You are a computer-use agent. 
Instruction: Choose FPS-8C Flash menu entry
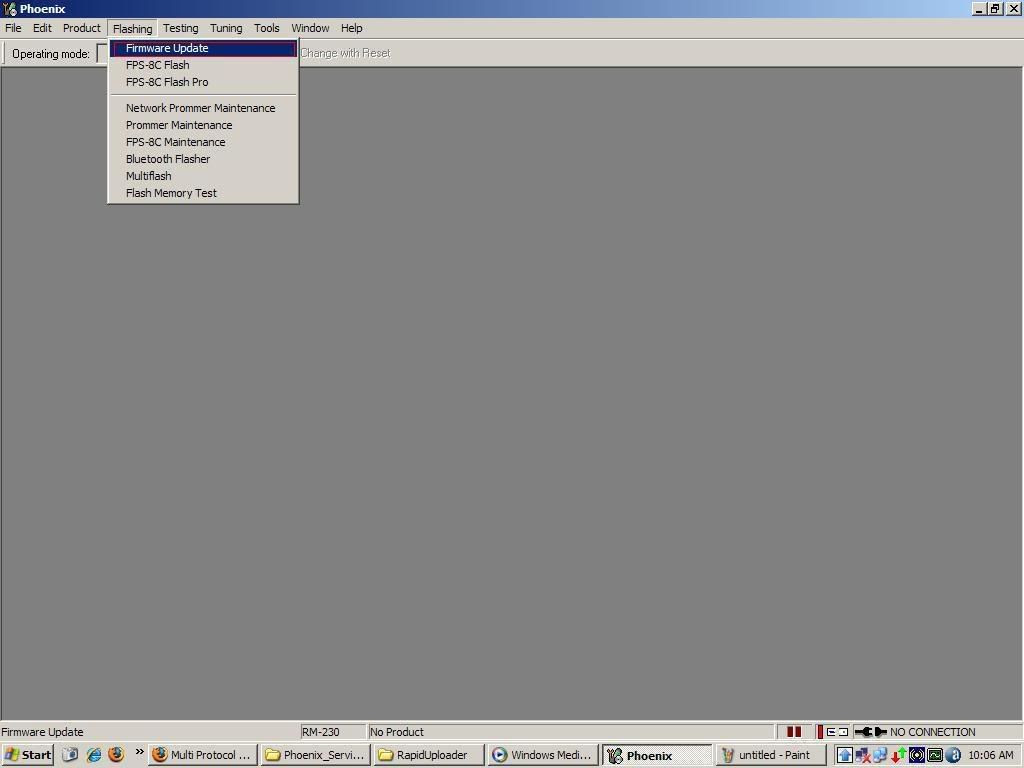(x=203, y=65)
